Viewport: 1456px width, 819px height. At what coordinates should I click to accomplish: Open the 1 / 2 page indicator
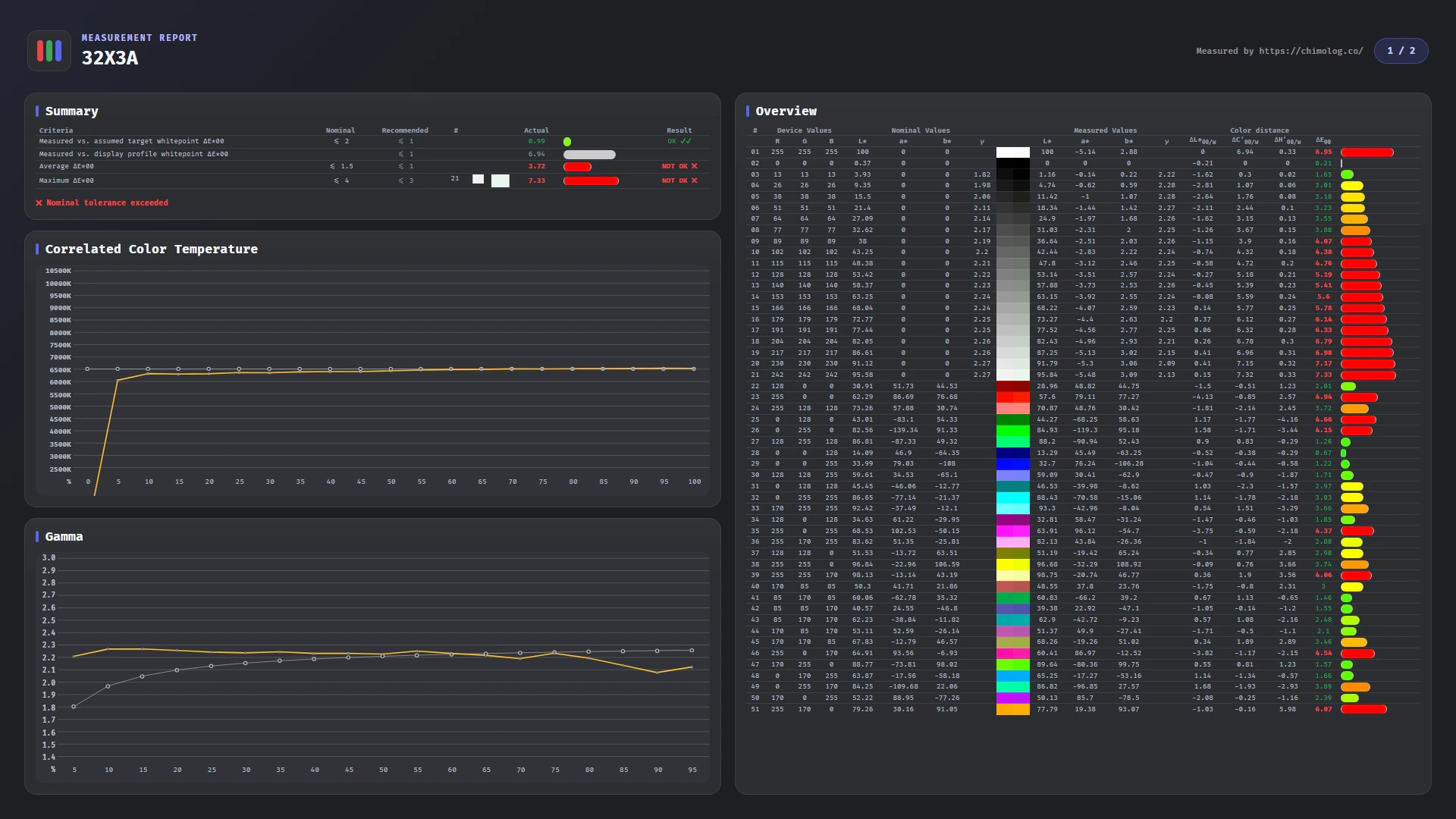[1401, 51]
